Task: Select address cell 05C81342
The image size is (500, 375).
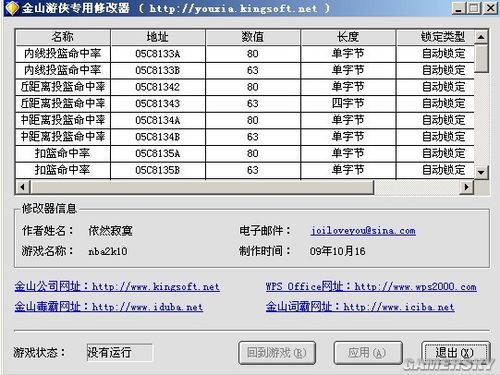Action: pyautogui.click(x=158, y=87)
